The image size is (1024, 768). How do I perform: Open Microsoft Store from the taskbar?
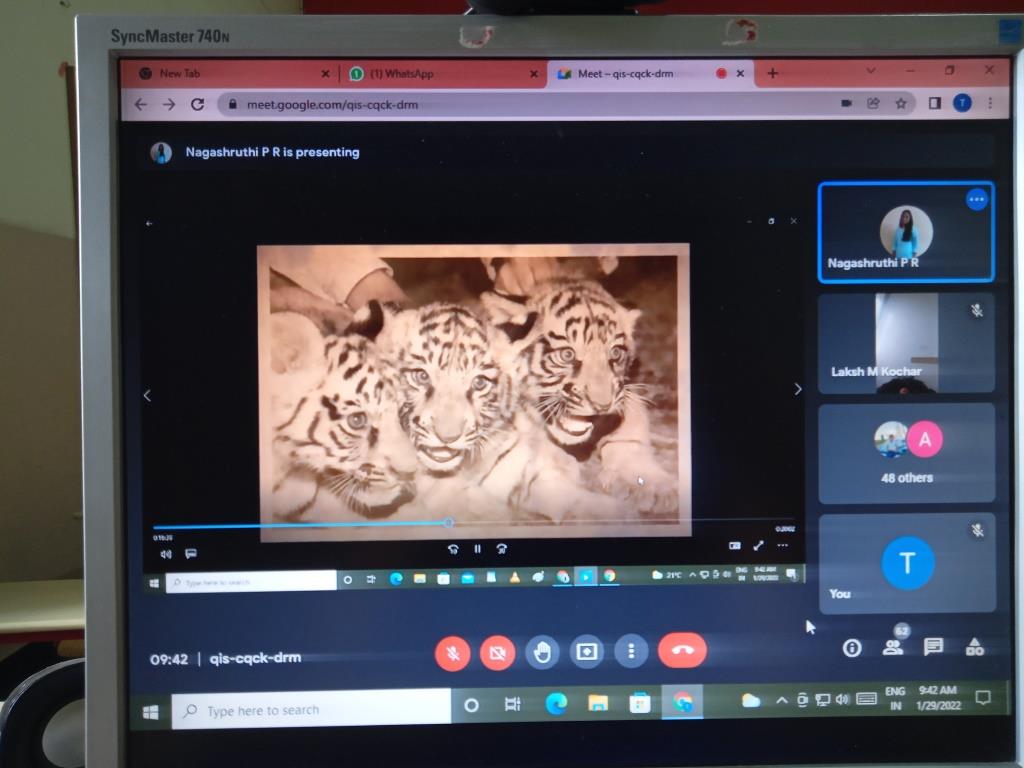[640, 703]
